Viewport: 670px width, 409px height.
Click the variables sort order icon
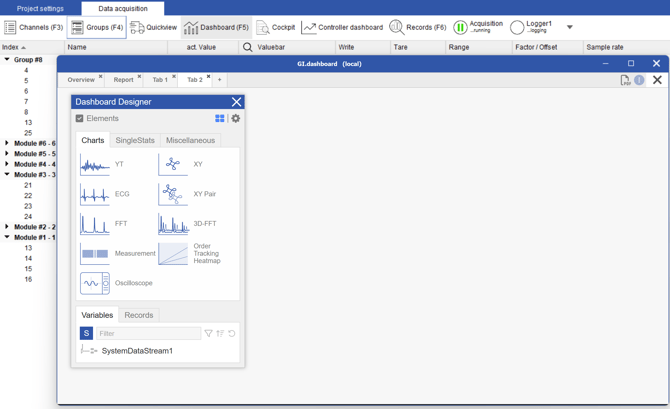[220, 333]
